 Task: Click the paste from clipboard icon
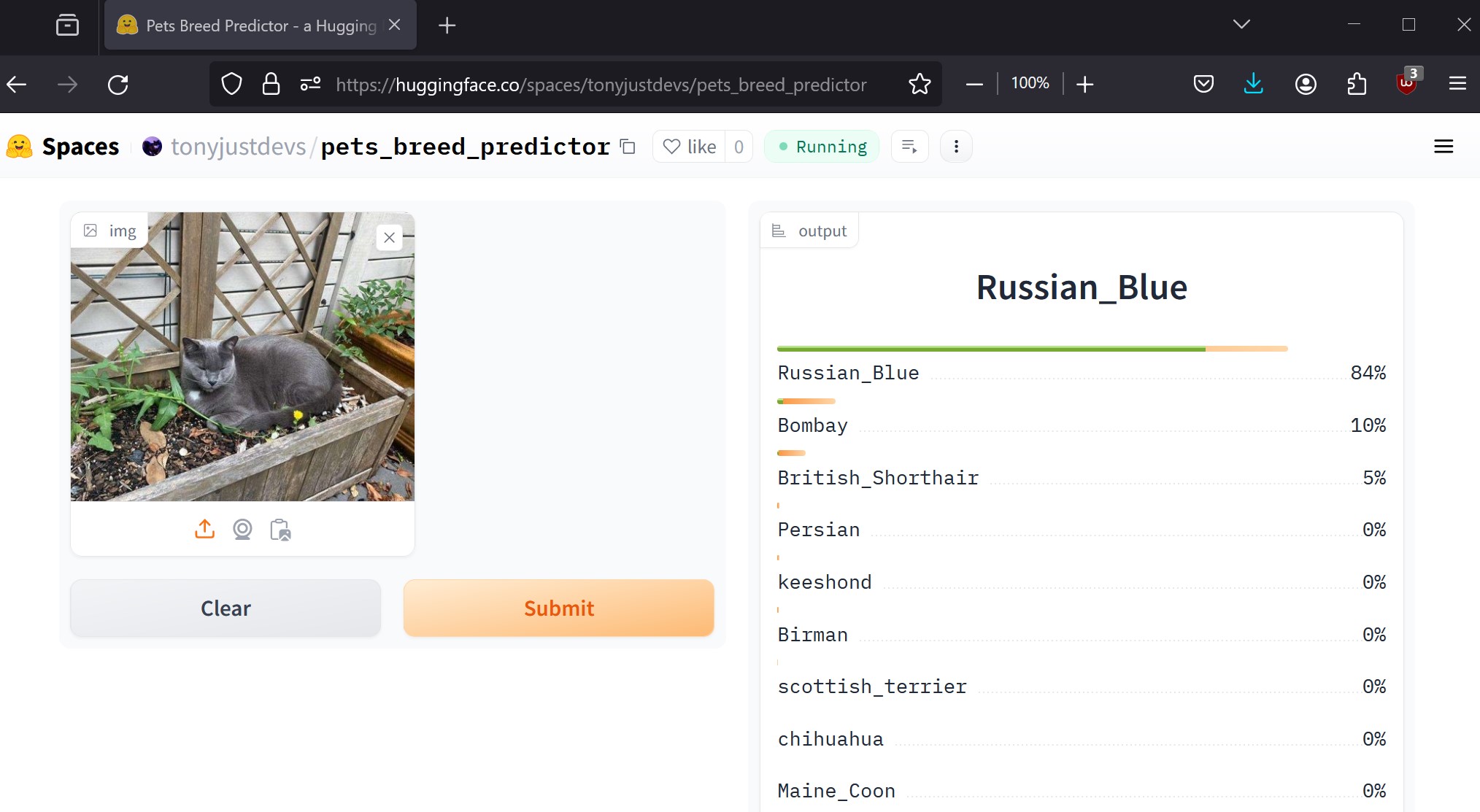pos(280,530)
